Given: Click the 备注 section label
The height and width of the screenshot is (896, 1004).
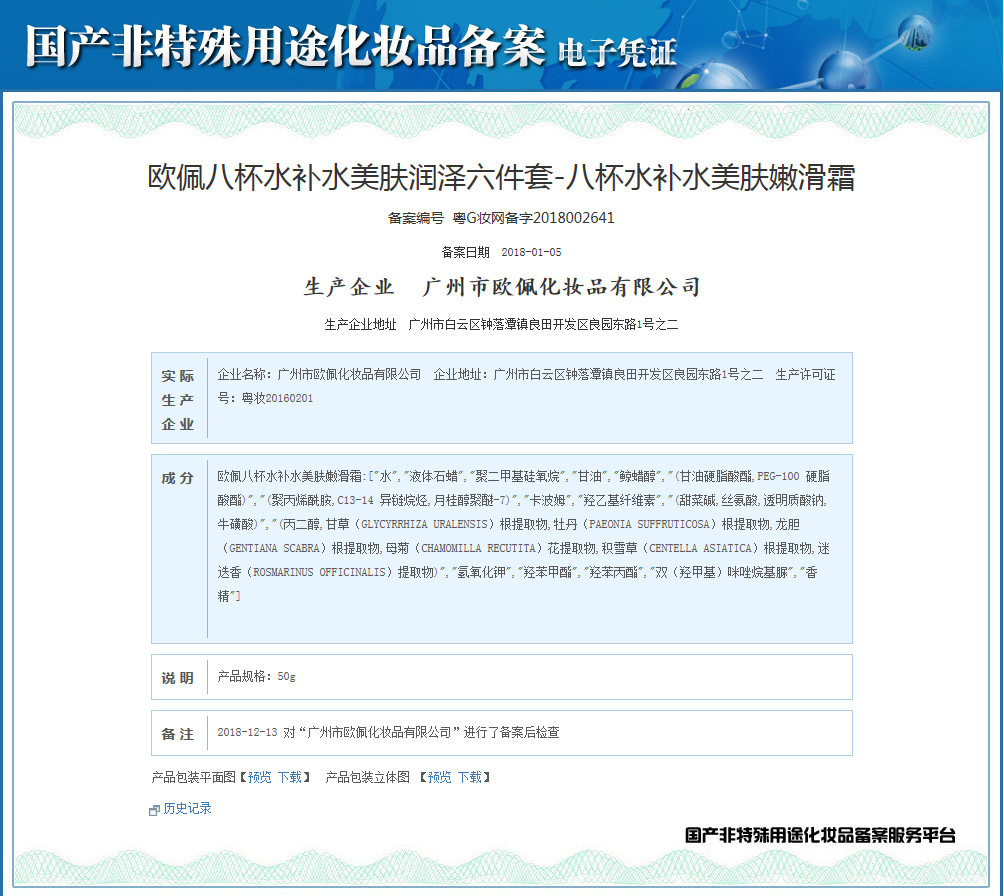Looking at the screenshot, I should point(177,734).
